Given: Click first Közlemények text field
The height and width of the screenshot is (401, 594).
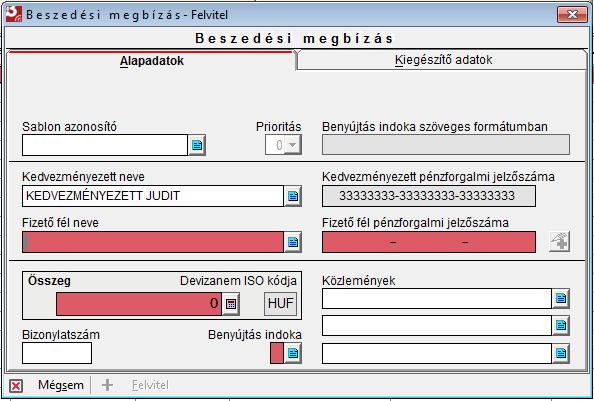Looking at the screenshot, I should (437, 298).
